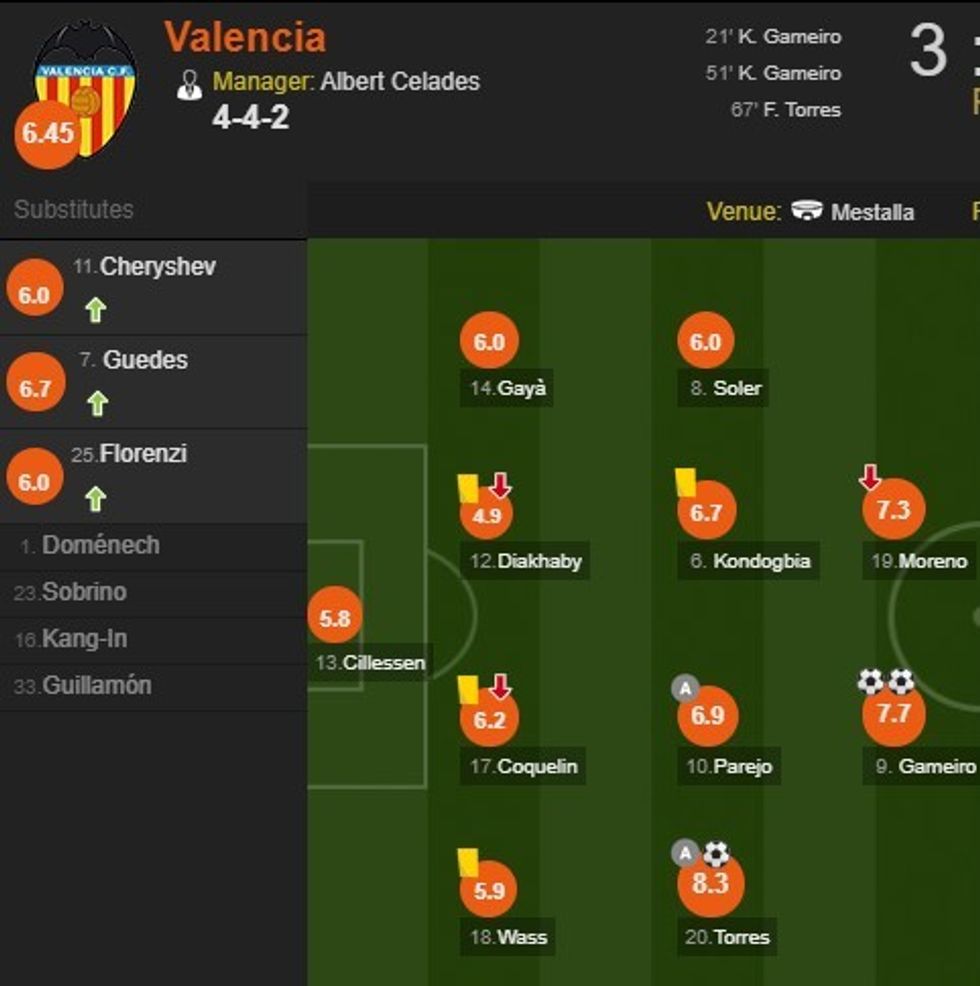Click Wass's yellow card icon
Screen dimensions: 980x986
(x=468, y=861)
